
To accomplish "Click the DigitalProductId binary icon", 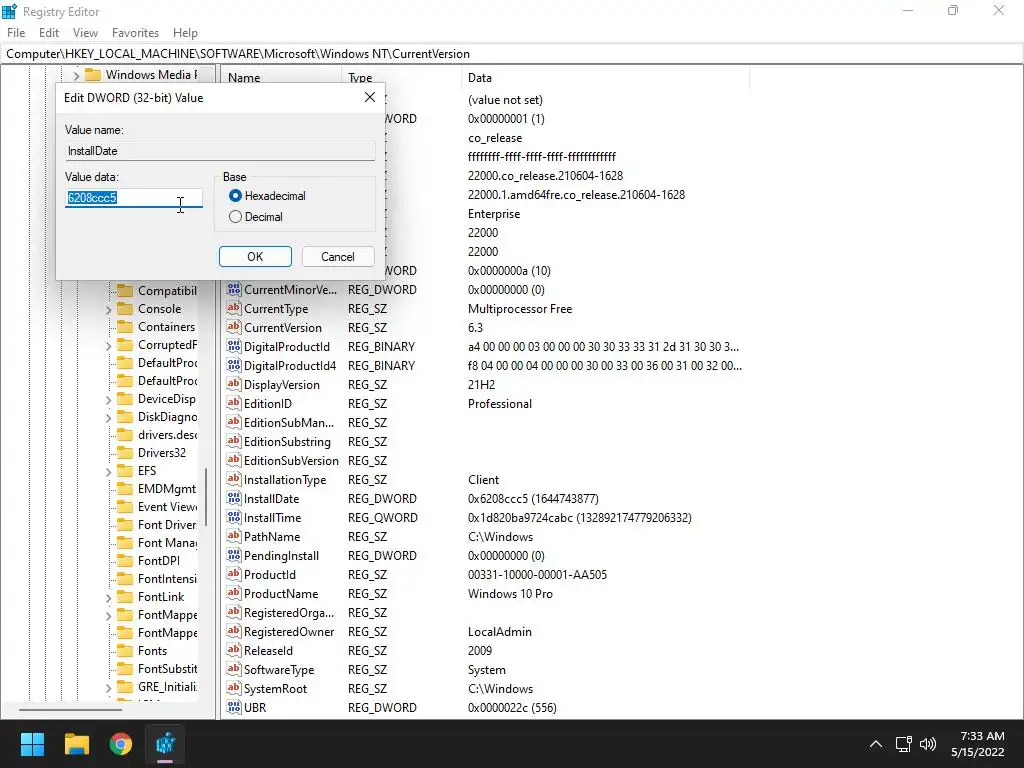I will click(234, 346).
